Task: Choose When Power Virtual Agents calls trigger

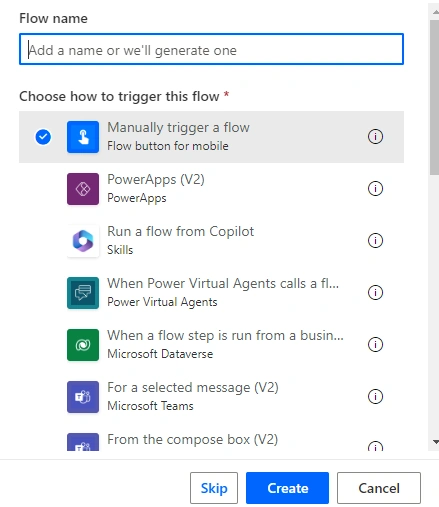Action: coord(211,293)
